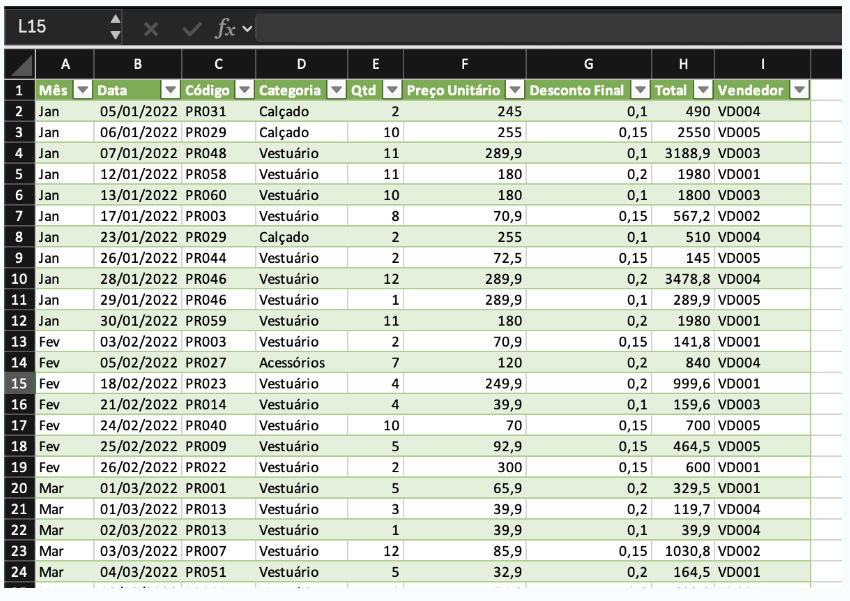Click the cell with date 26/02/2022
850x601 pixels.
[x=138, y=467]
